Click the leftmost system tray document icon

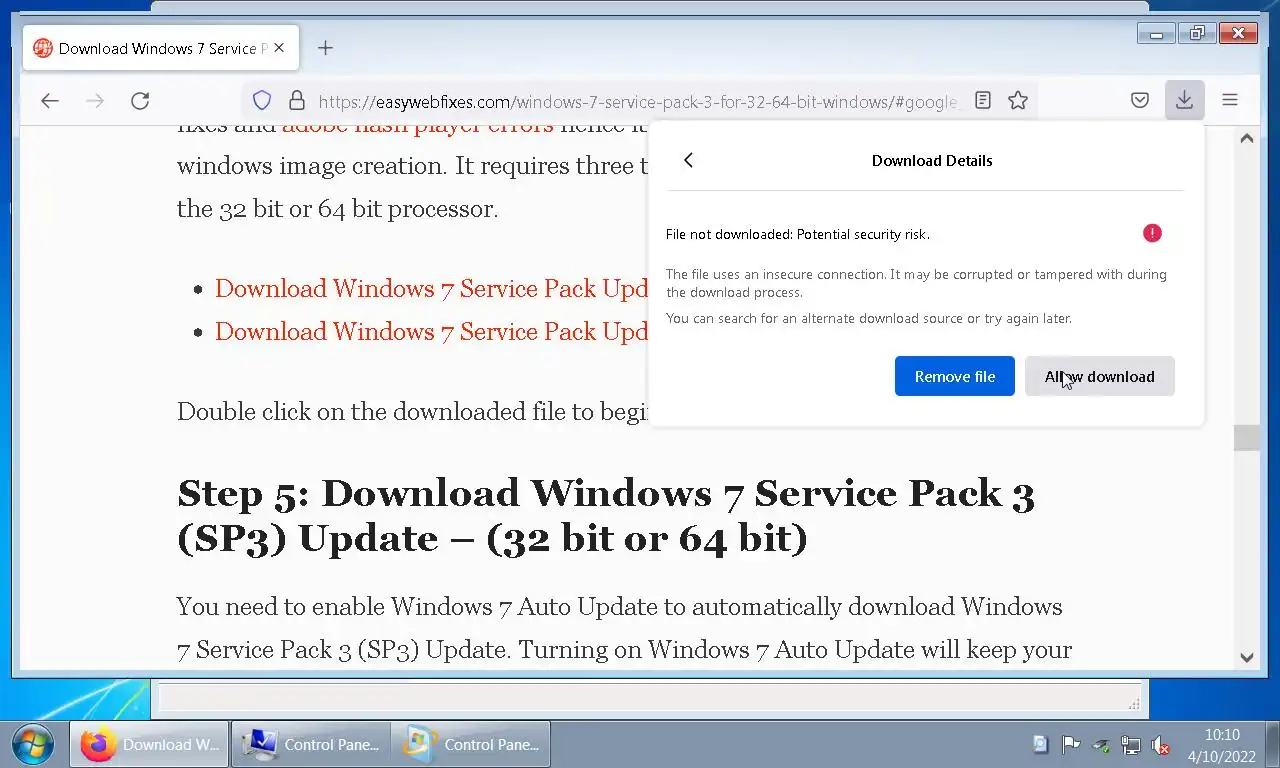1041,745
